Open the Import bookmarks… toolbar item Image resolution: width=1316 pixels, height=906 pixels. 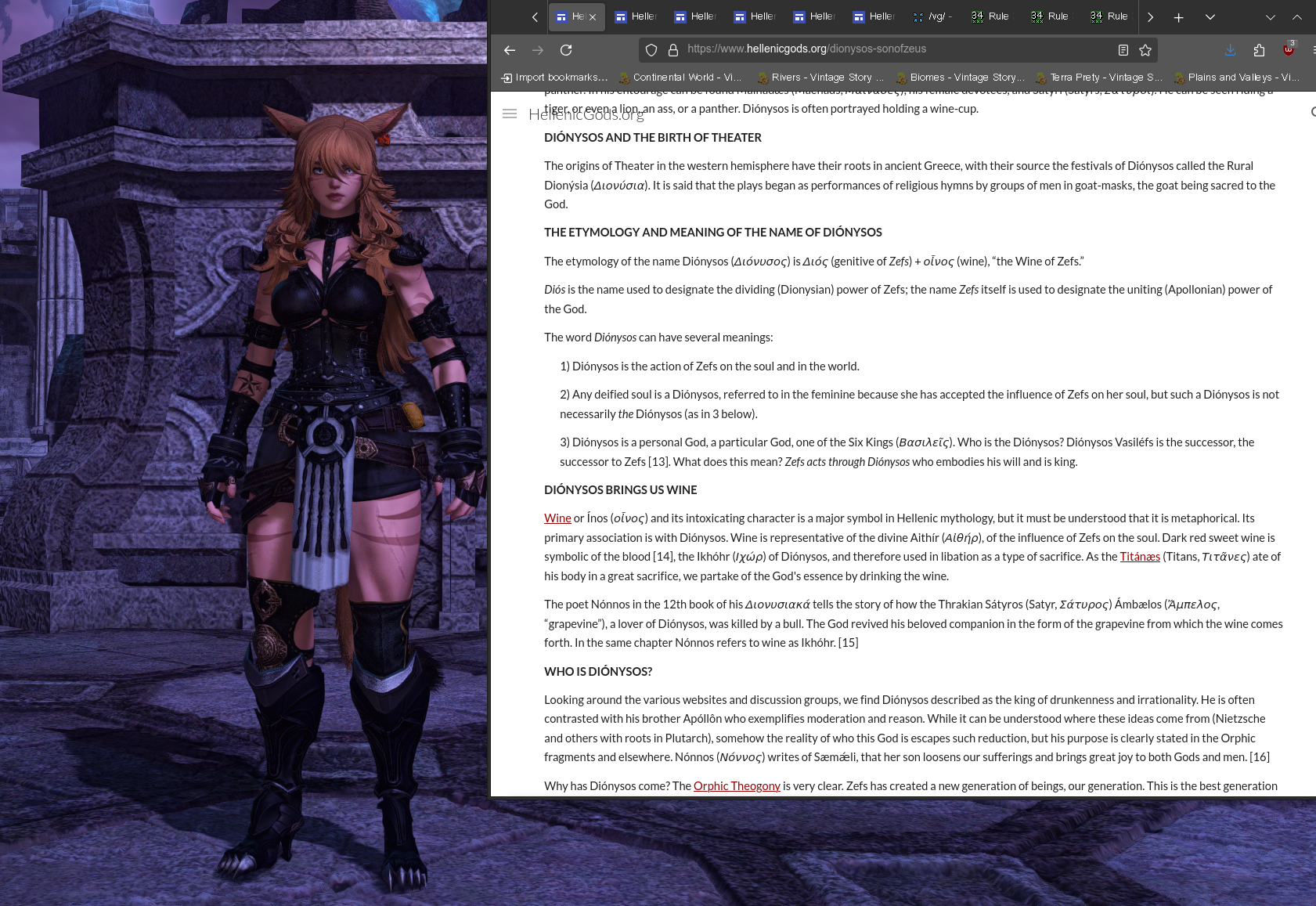coord(554,78)
